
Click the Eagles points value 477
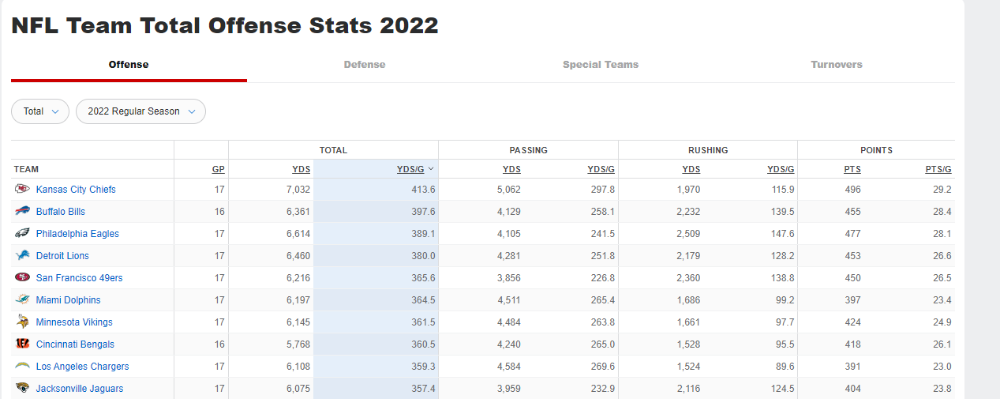tap(853, 233)
